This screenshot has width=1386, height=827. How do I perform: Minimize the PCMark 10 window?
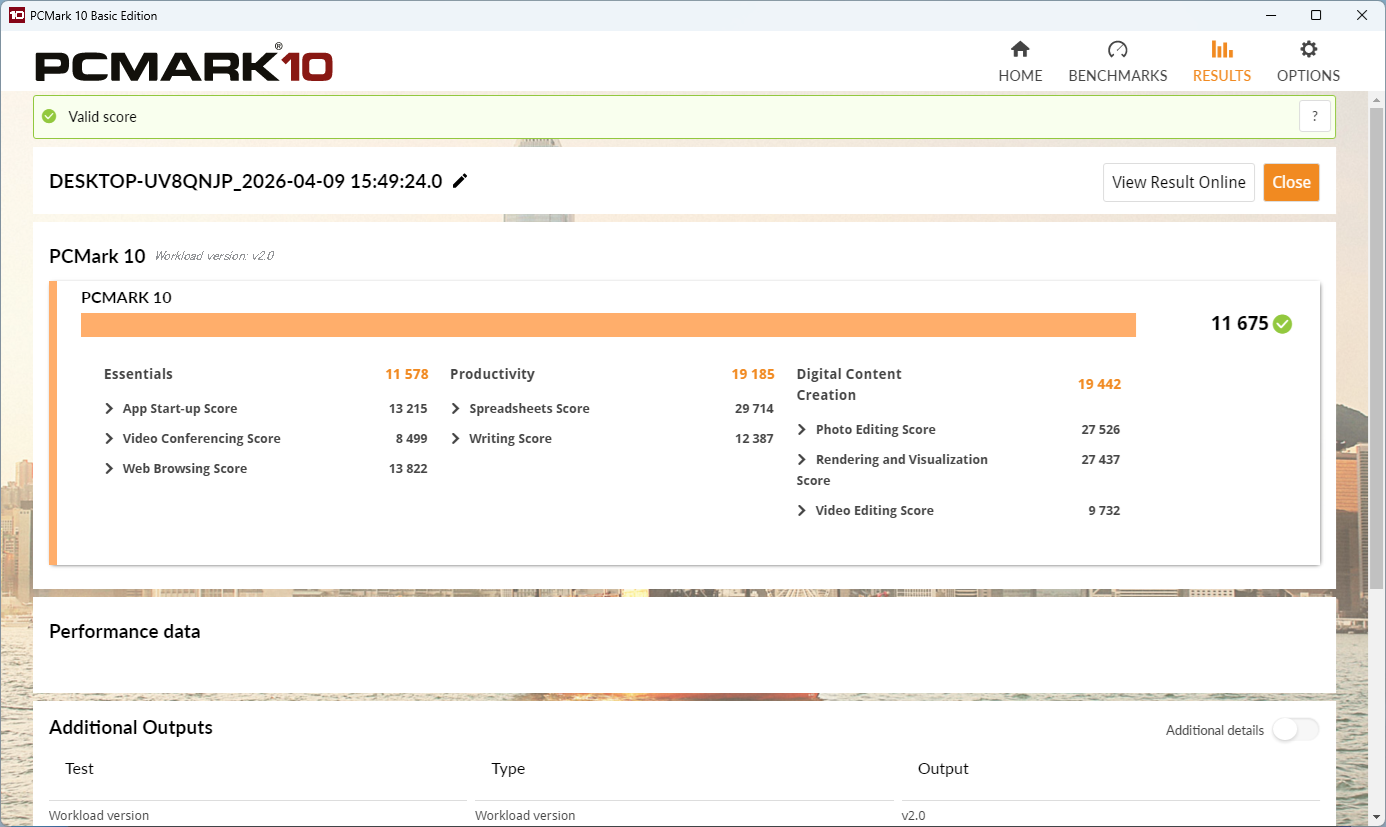1270,15
